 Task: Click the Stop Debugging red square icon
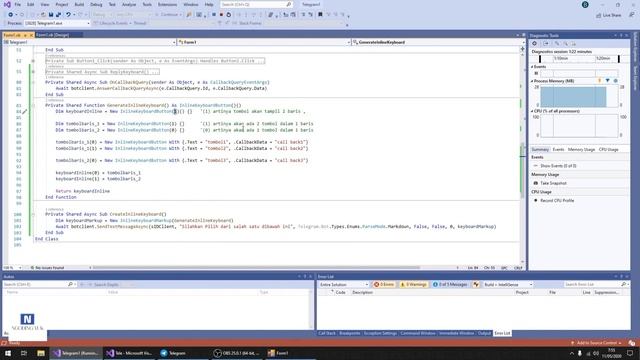tap(221, 15)
